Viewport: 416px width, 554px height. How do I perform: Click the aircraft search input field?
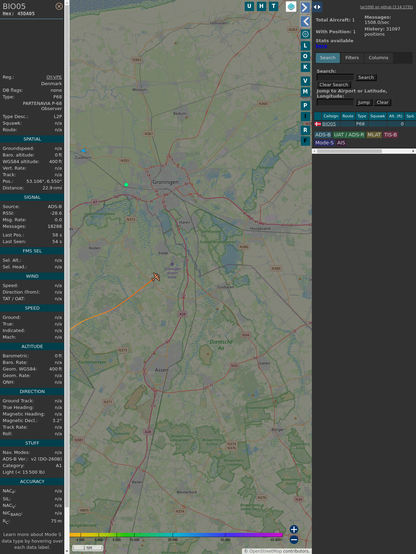(335, 77)
